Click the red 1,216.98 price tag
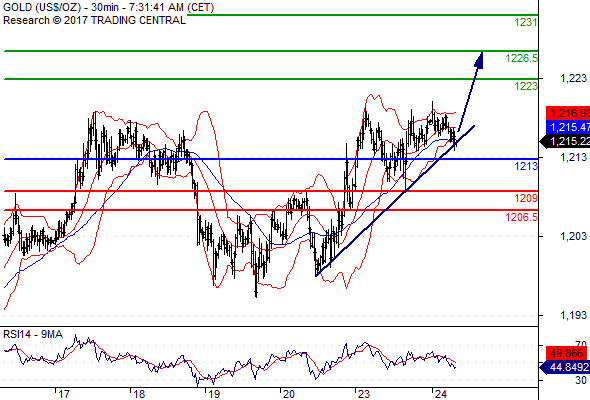The width and height of the screenshot is (590, 400). [x=568, y=113]
